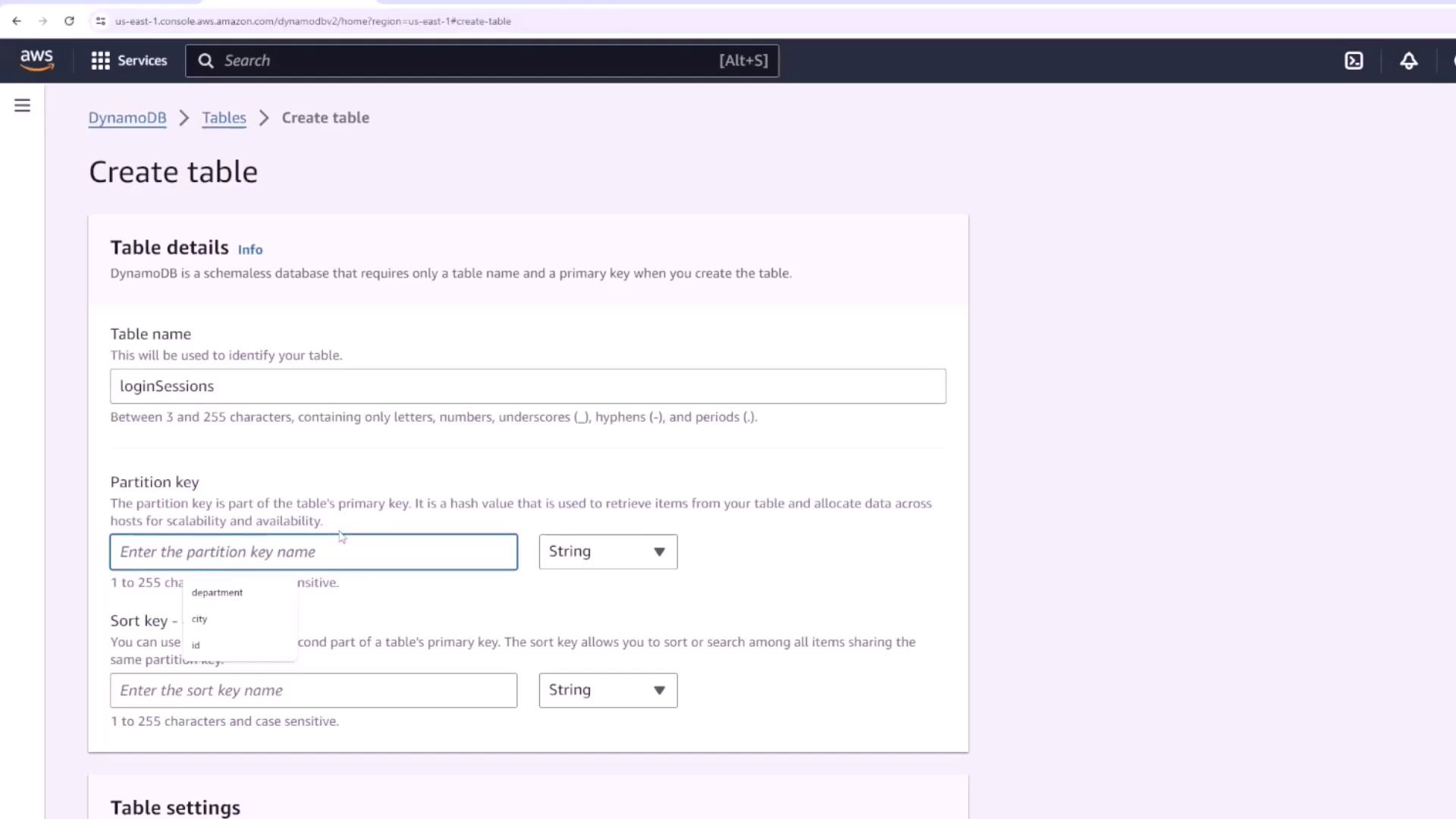Open the Table details Info link
This screenshot has height=819, width=1456.
(x=249, y=249)
